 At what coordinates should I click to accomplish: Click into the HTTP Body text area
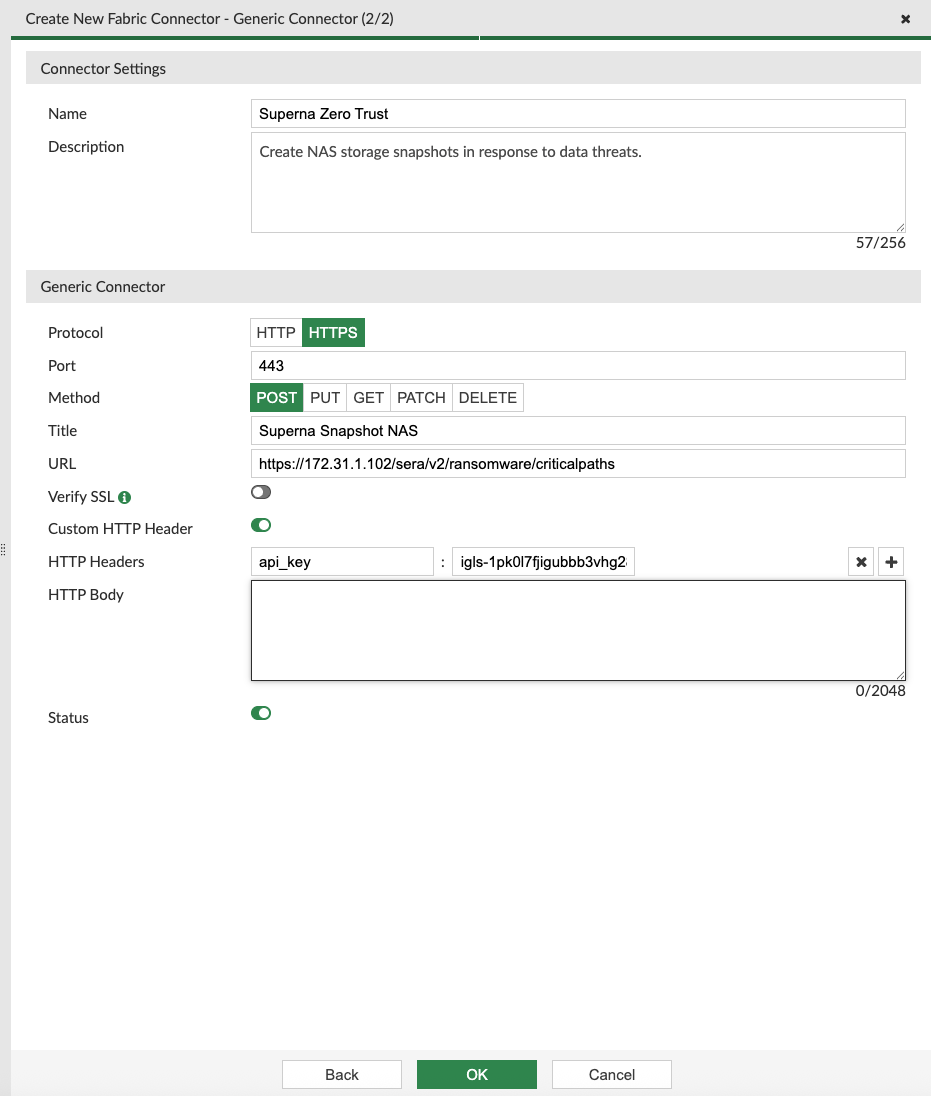578,630
